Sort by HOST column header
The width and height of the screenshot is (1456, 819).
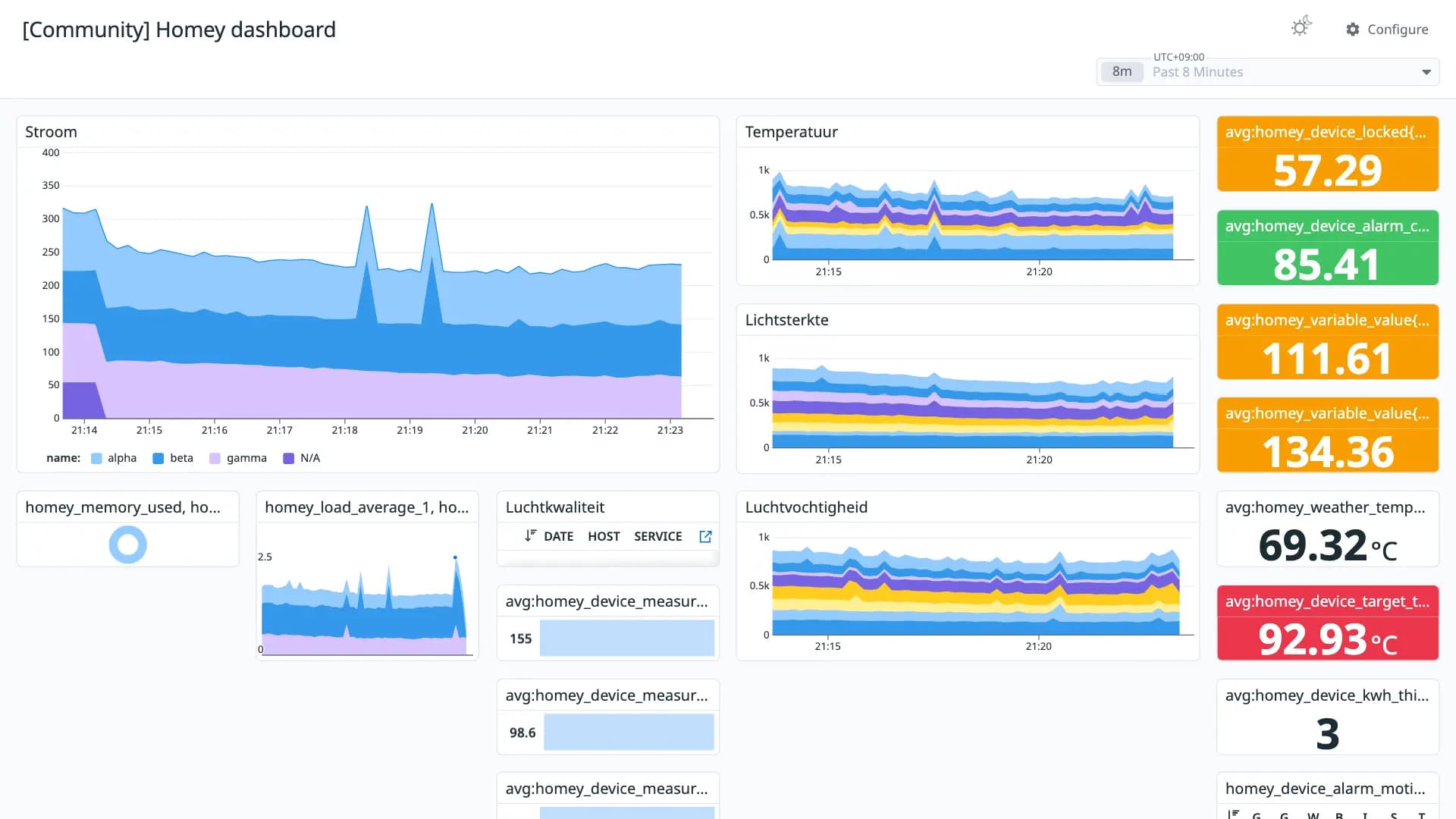[x=604, y=537]
